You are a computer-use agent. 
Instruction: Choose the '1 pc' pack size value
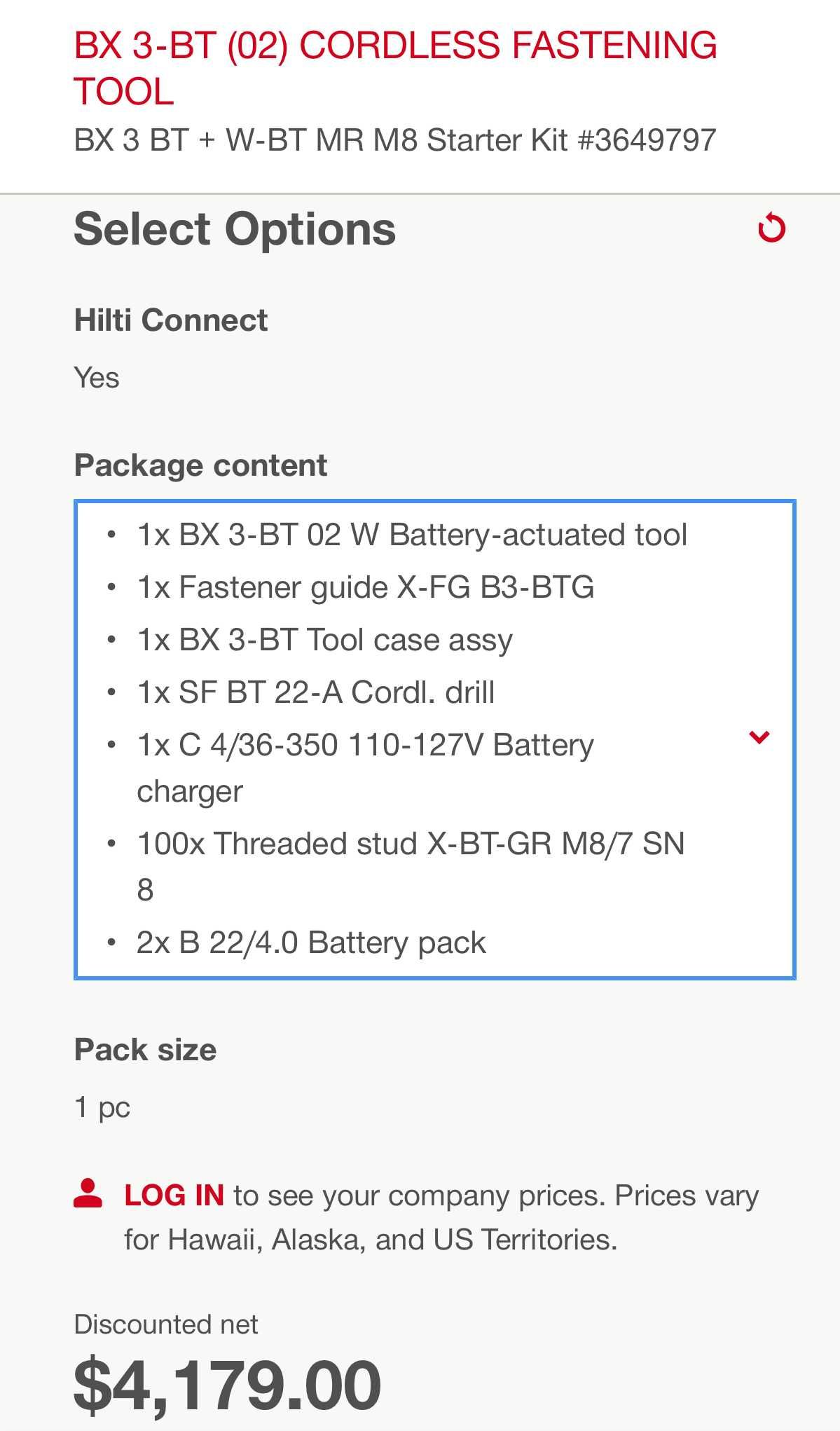coord(102,1107)
